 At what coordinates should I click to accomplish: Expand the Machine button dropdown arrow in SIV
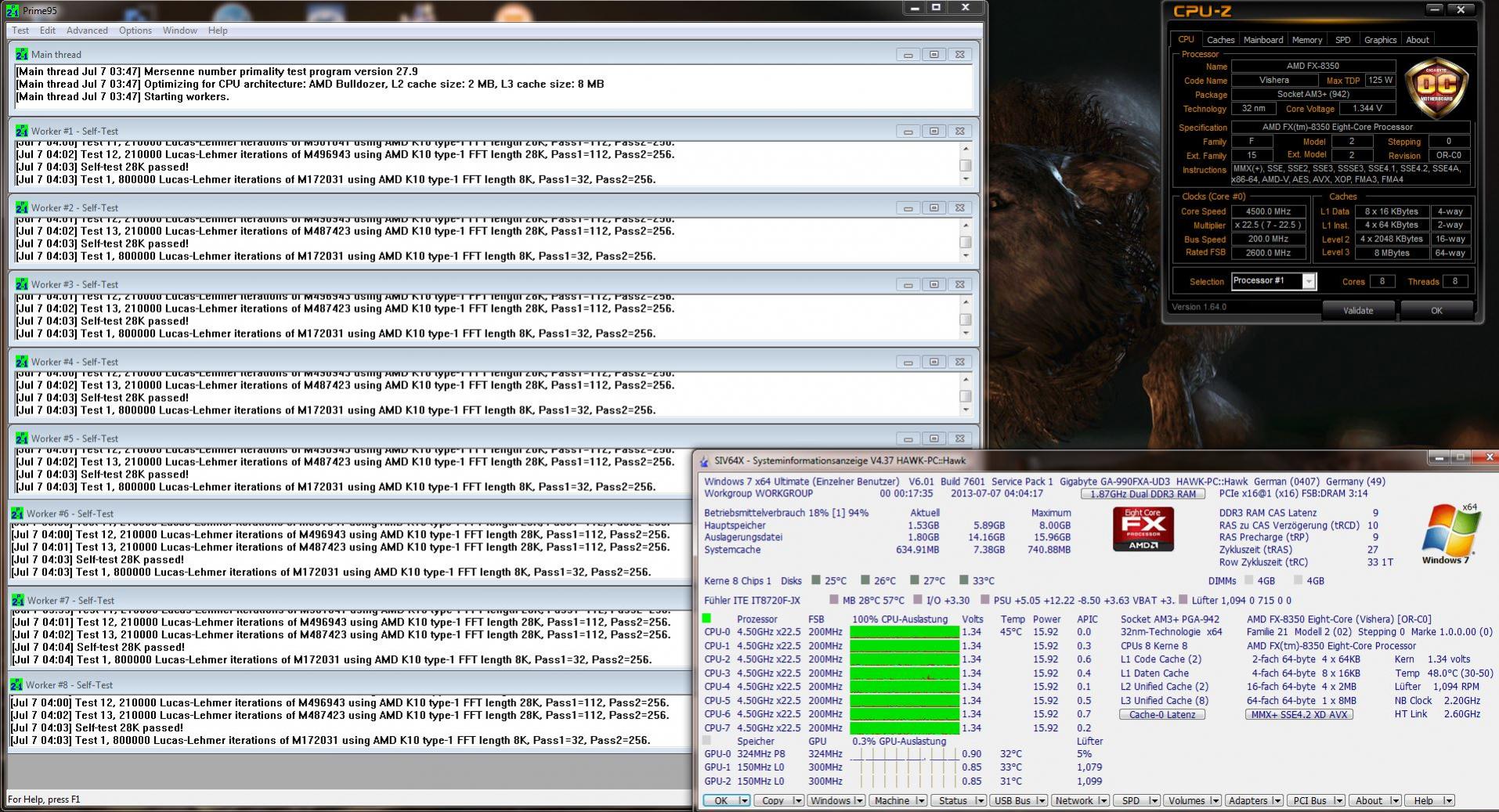click(920, 800)
